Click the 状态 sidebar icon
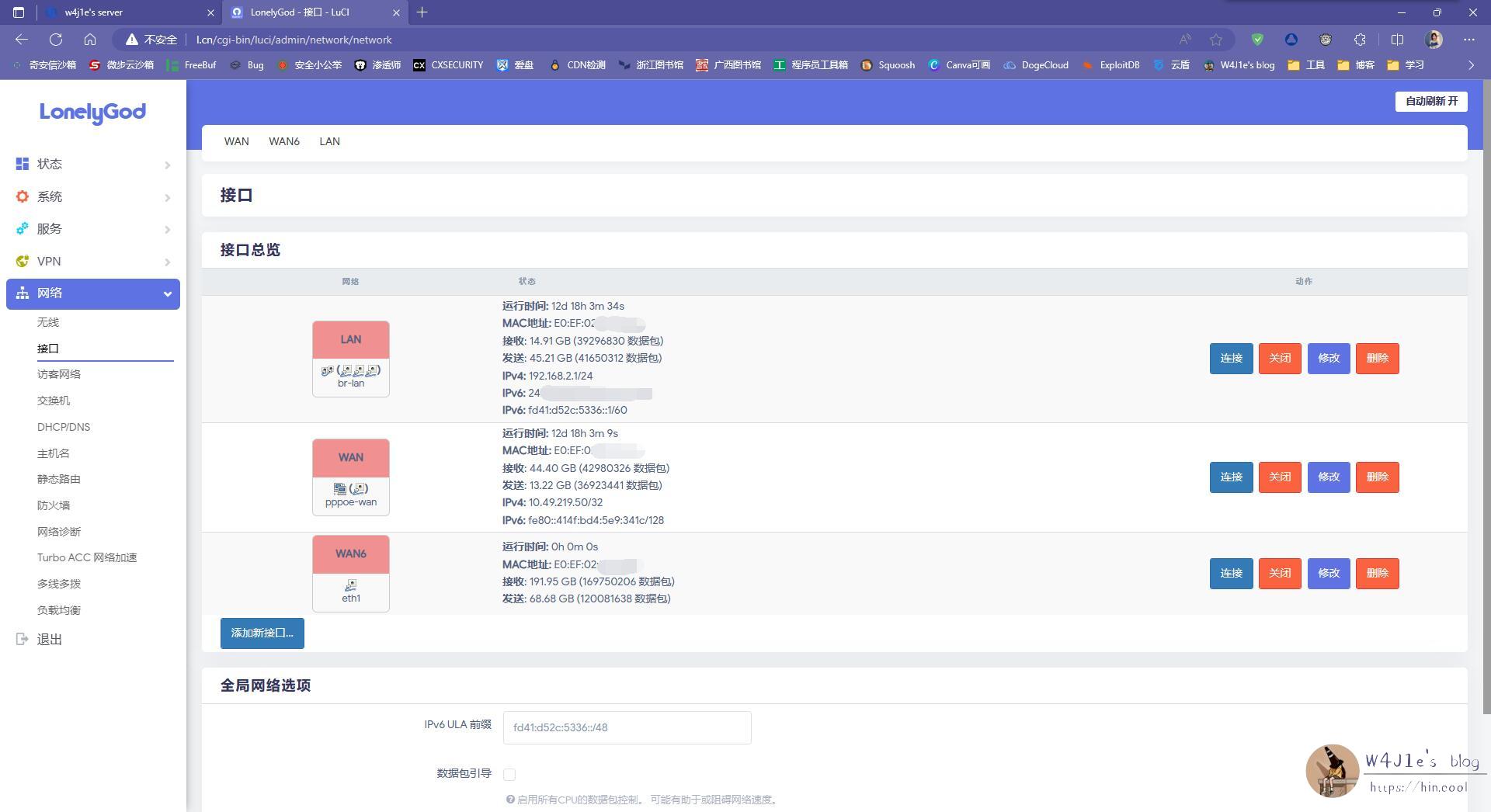This screenshot has height=812, width=1491. [23, 164]
